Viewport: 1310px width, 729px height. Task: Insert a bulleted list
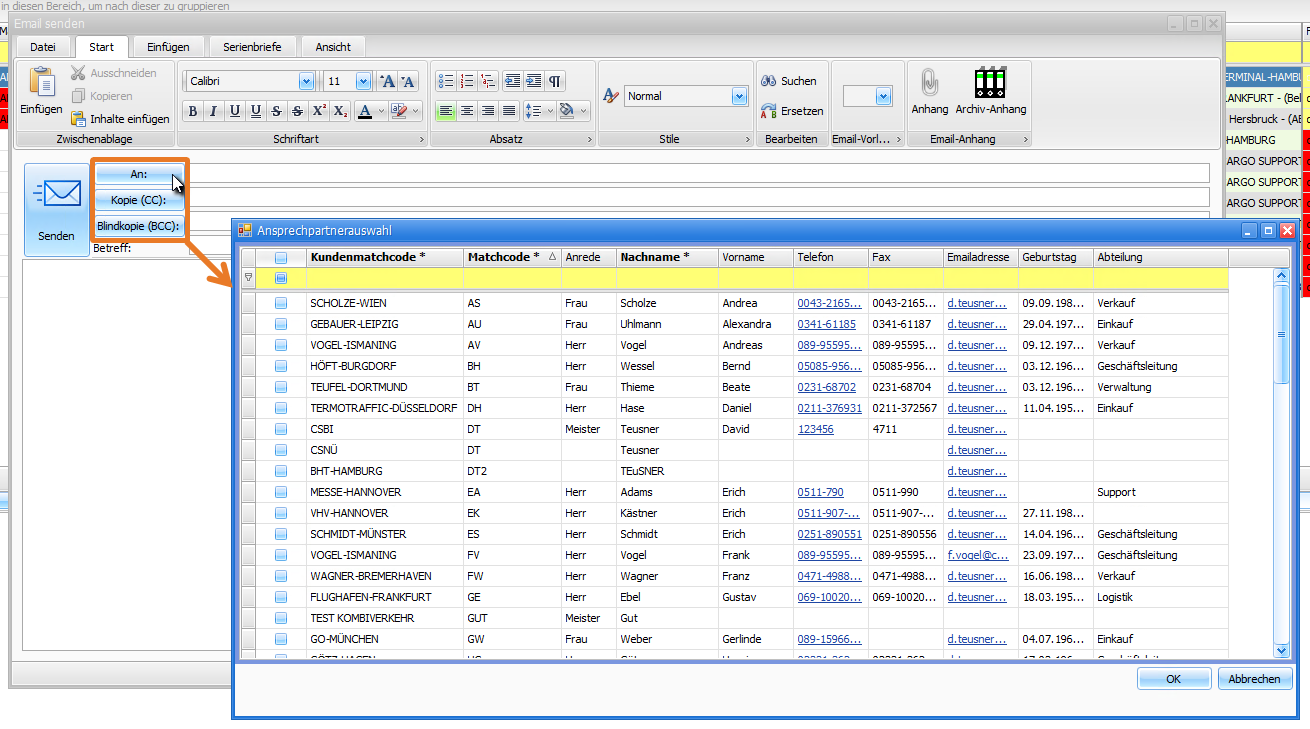pyautogui.click(x=446, y=81)
